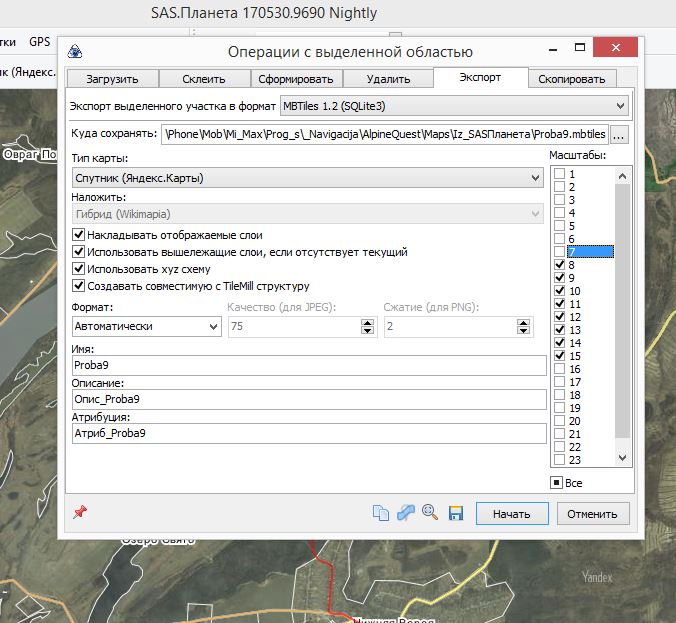Enable zoom level 16 checkbox
This screenshot has width=676, height=623.
pyautogui.click(x=560, y=369)
